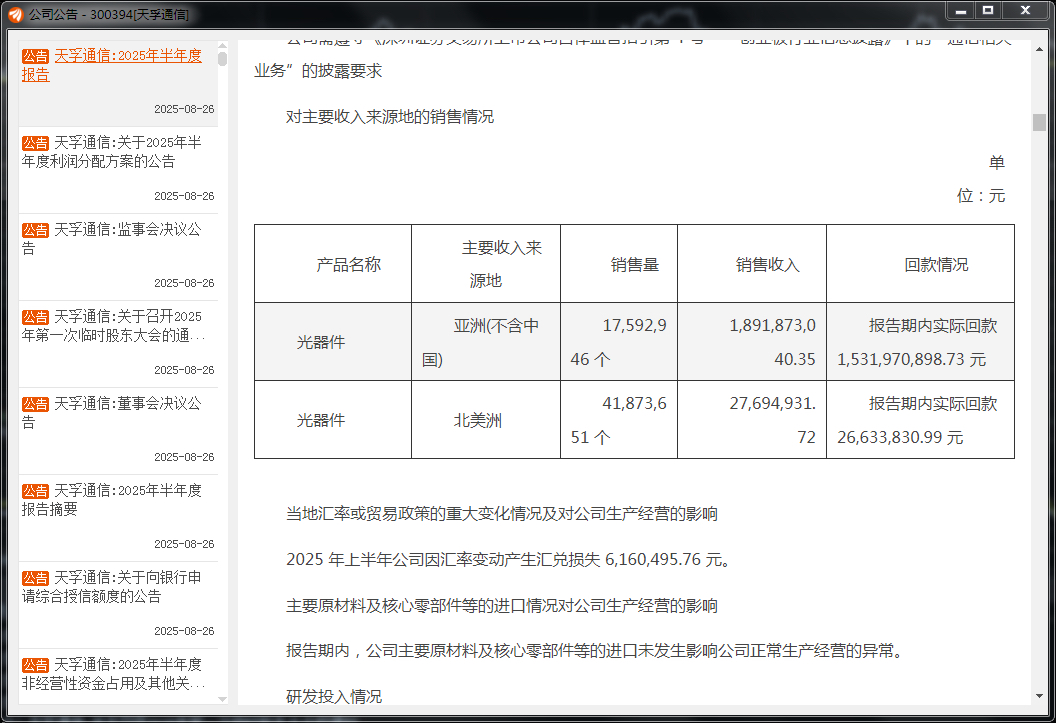Click 公告 badge beside 非经营性资金占用 item

[35, 664]
